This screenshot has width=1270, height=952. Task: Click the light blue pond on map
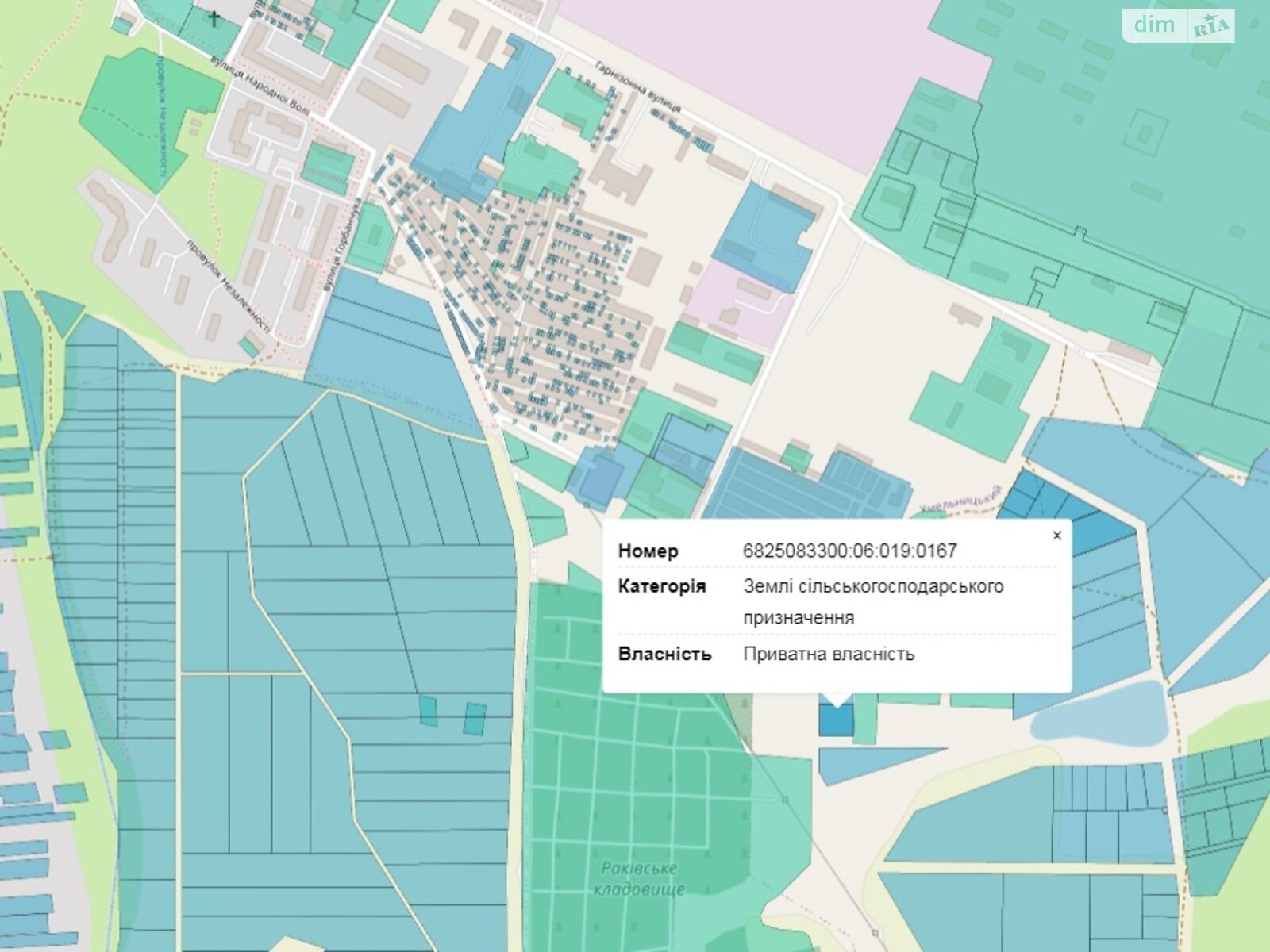point(1102,712)
